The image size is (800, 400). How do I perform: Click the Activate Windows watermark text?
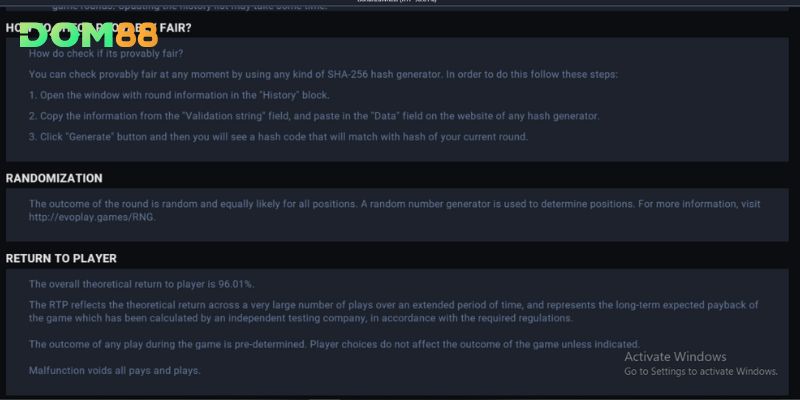pyautogui.click(x=675, y=357)
